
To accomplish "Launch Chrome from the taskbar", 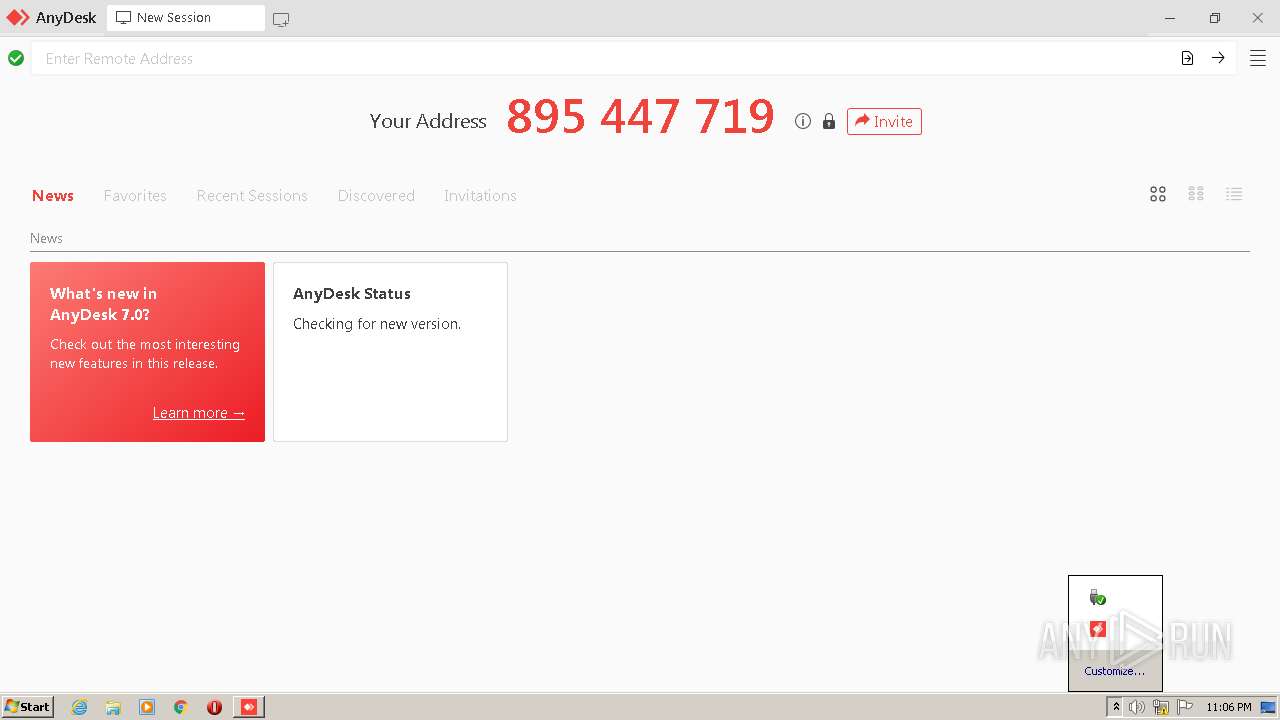I will (181, 707).
